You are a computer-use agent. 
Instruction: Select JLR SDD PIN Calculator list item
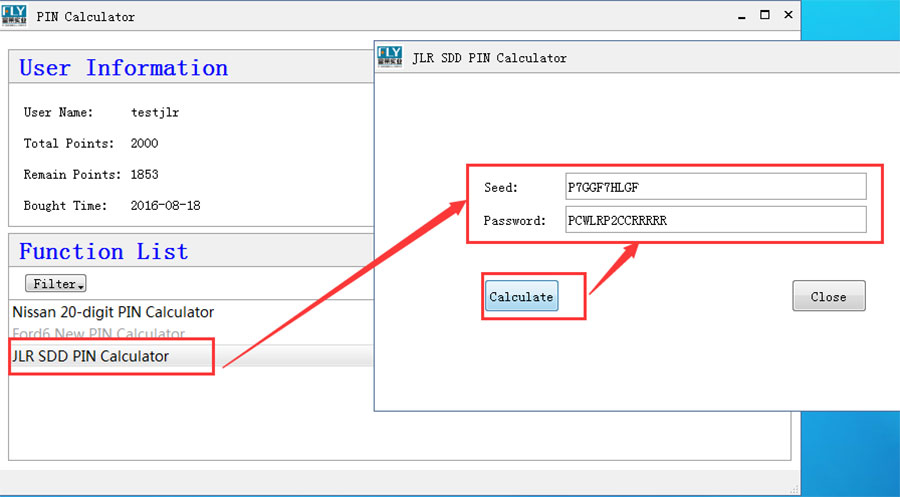(91, 356)
